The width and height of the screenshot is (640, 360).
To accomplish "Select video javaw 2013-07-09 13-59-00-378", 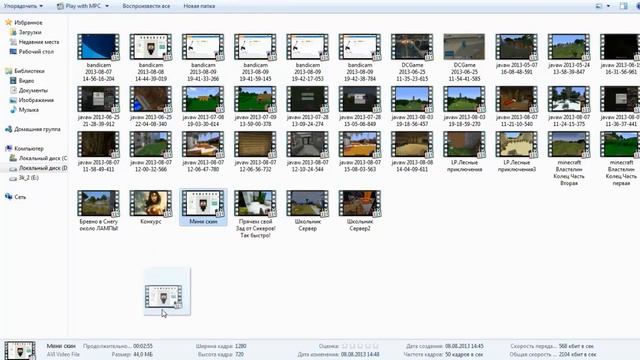I will pos(255,107).
